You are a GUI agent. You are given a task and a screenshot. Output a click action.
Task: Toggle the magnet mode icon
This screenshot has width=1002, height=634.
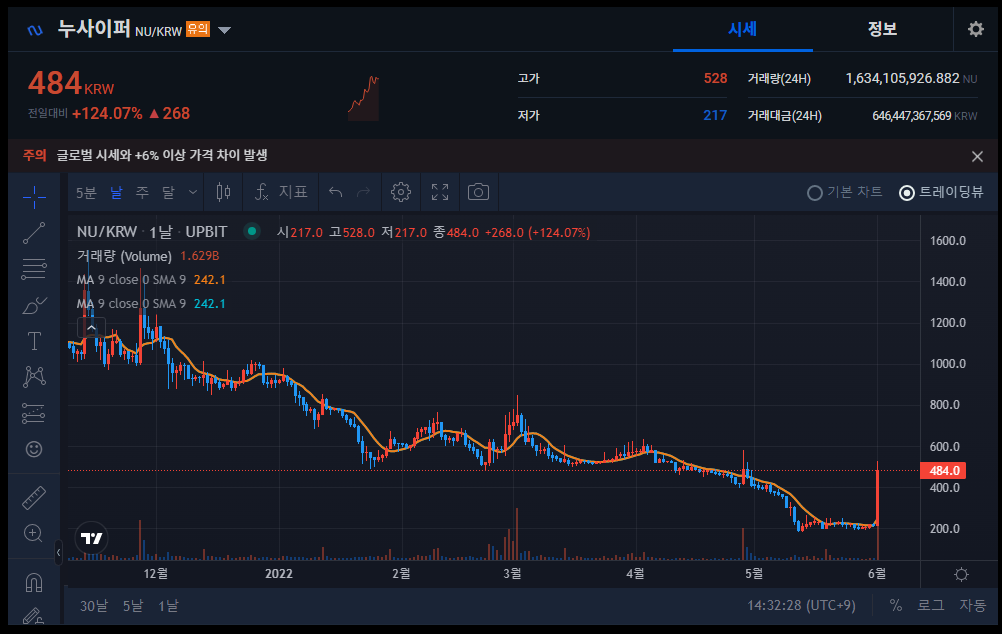tap(34, 582)
